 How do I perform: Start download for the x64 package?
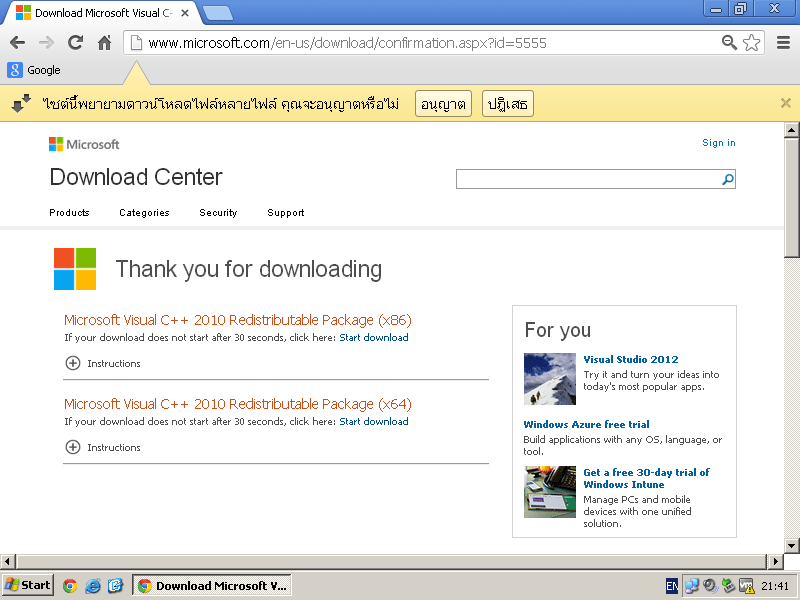(374, 421)
